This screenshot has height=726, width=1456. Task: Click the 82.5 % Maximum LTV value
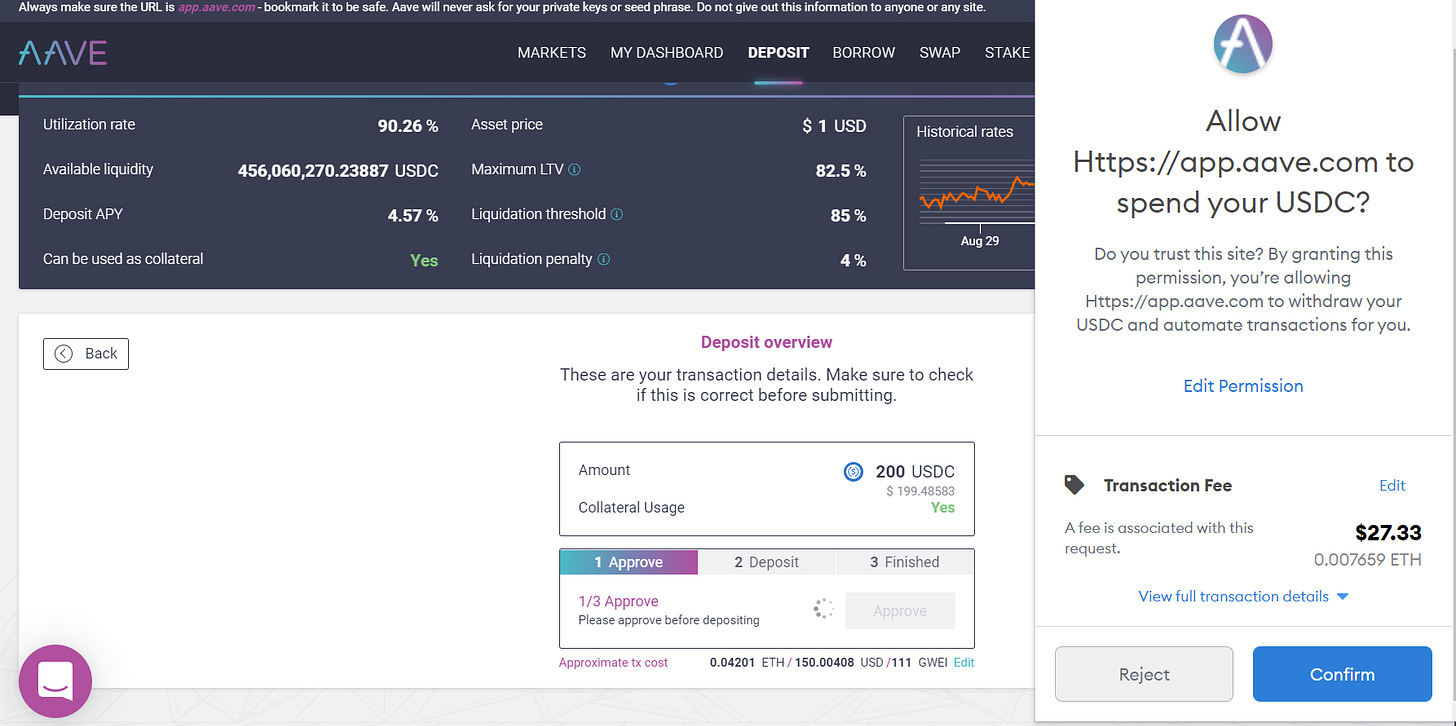pos(841,171)
